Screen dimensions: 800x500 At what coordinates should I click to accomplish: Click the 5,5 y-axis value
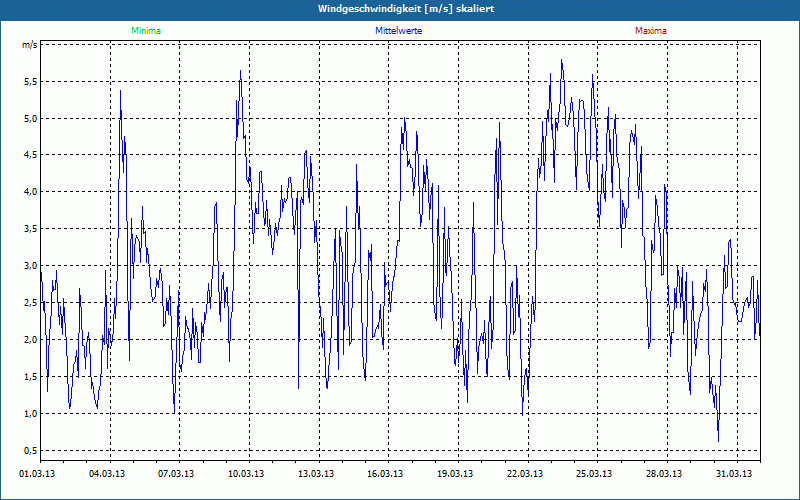[31, 82]
